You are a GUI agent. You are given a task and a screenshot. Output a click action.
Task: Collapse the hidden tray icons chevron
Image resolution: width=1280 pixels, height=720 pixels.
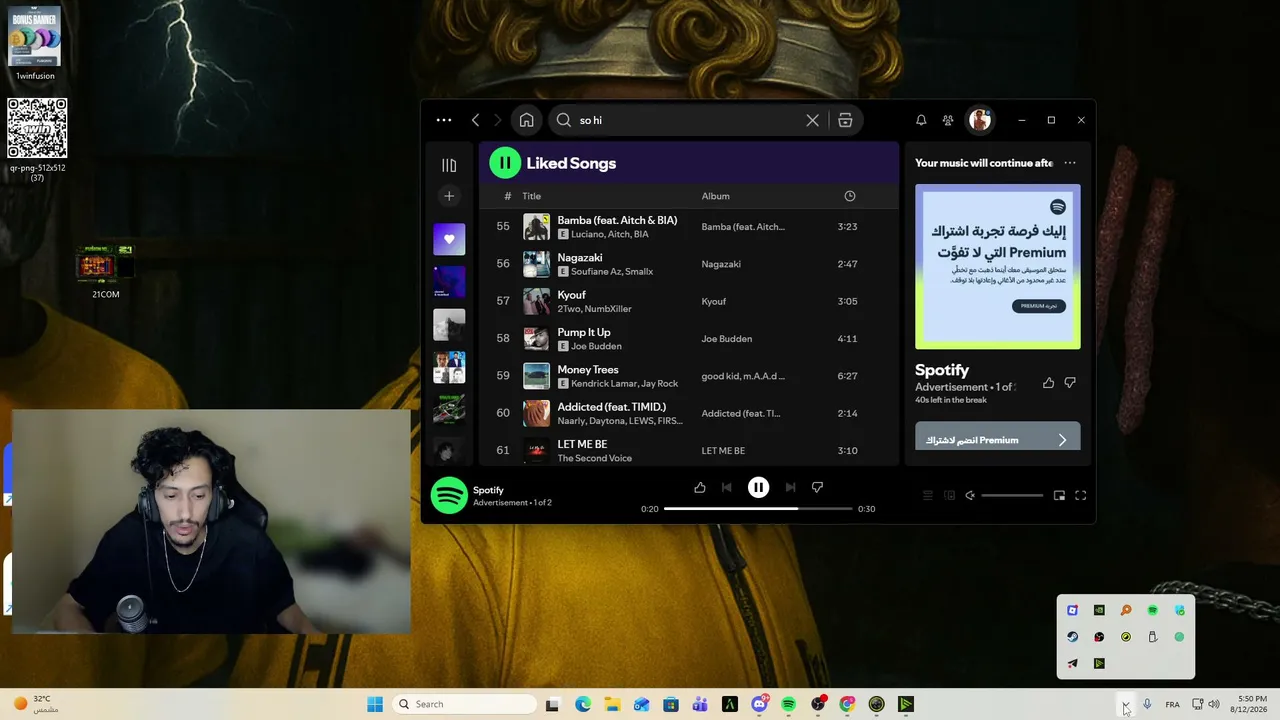tap(1126, 705)
